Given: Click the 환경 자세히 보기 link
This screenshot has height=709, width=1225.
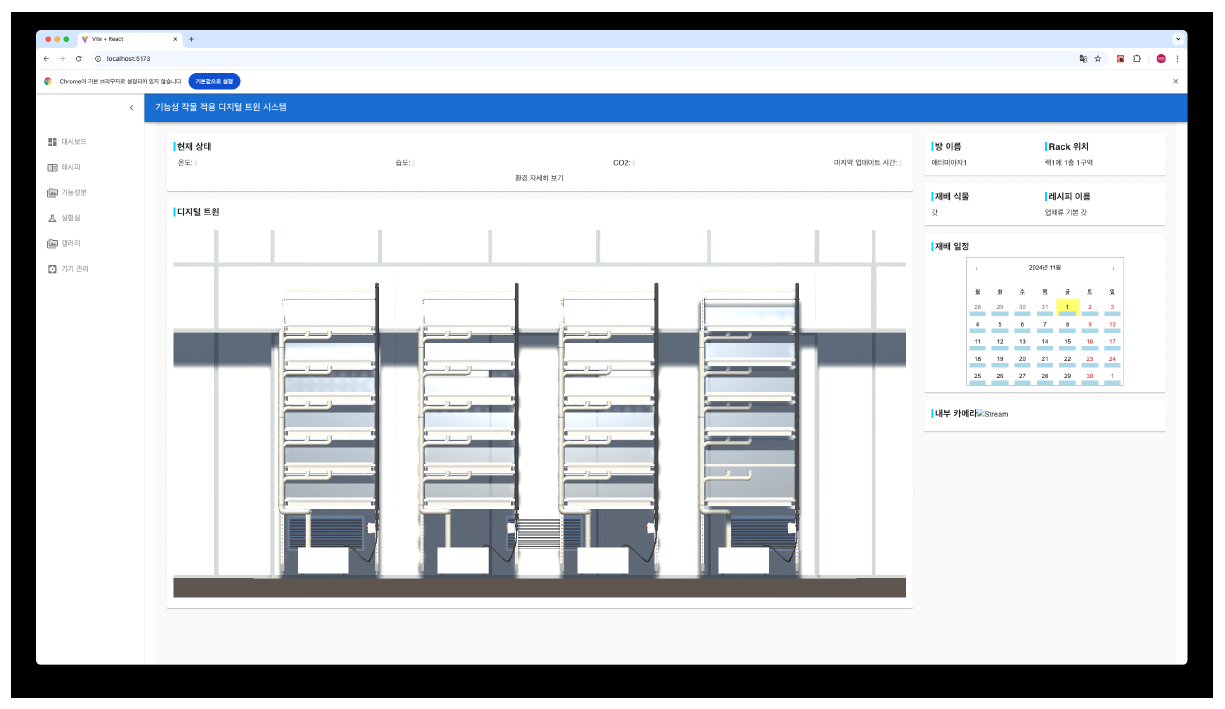Looking at the screenshot, I should pos(539,178).
